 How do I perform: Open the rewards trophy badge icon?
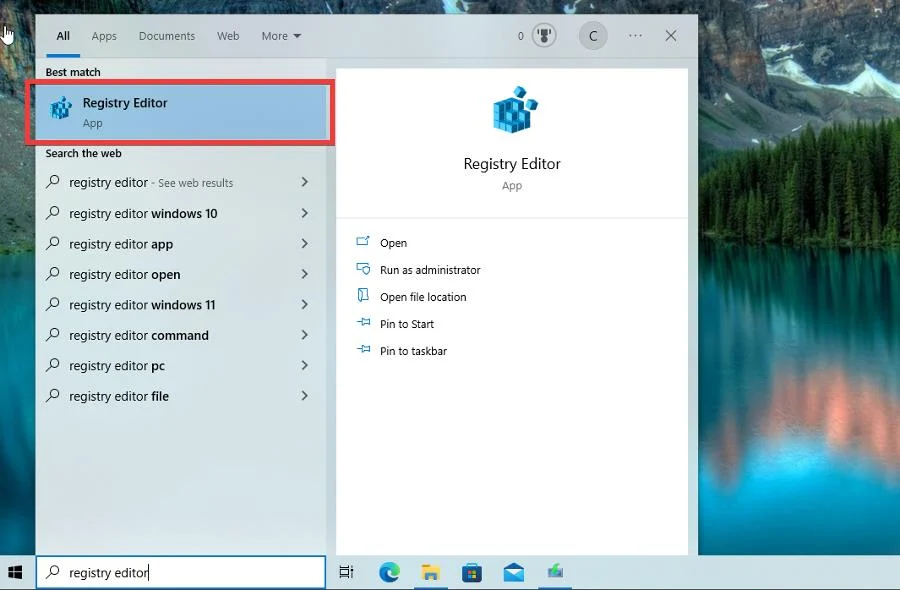click(x=544, y=36)
